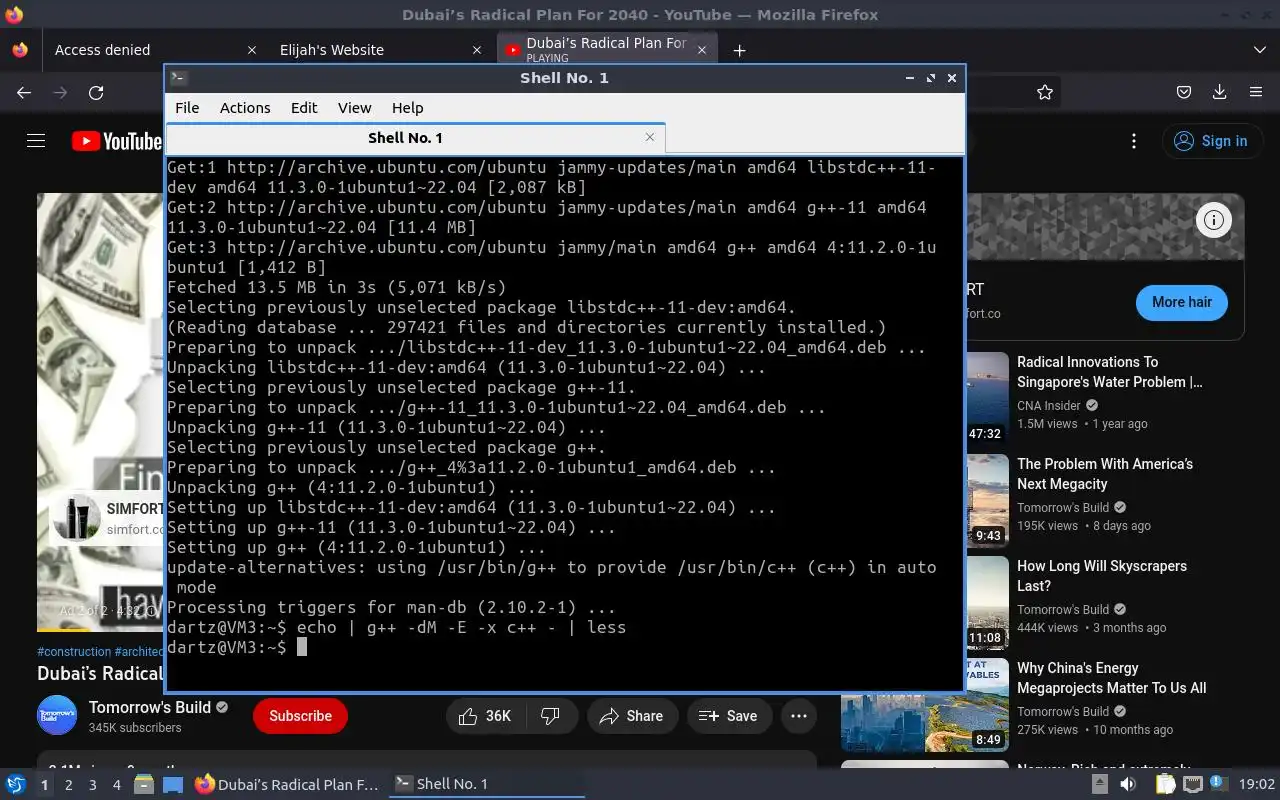The width and height of the screenshot is (1280, 800).
Task: Open the application launcher in taskbar
Action: (x=16, y=784)
